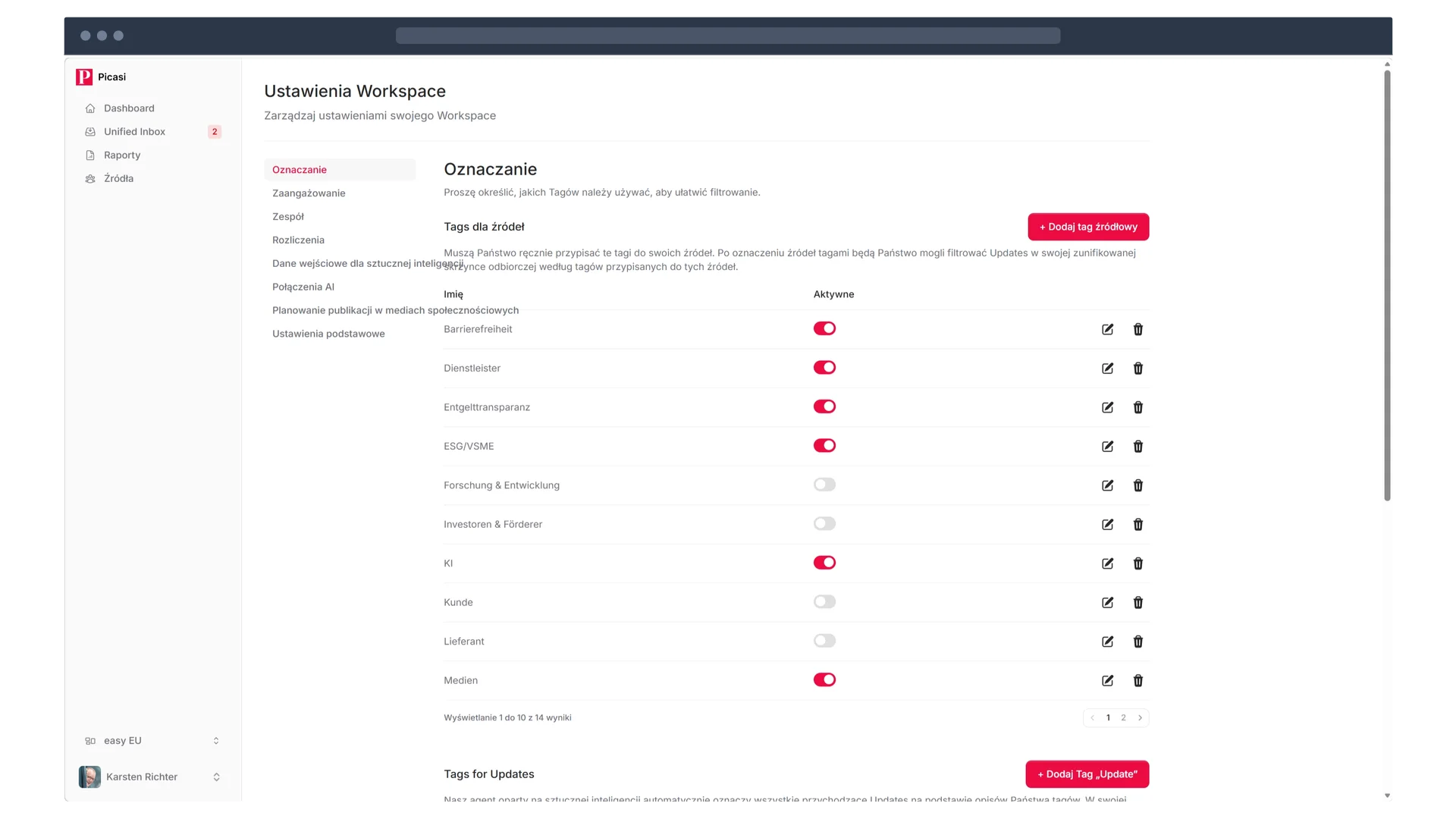
Task: Edit the ESG/VSME tag
Action: 1107,447
